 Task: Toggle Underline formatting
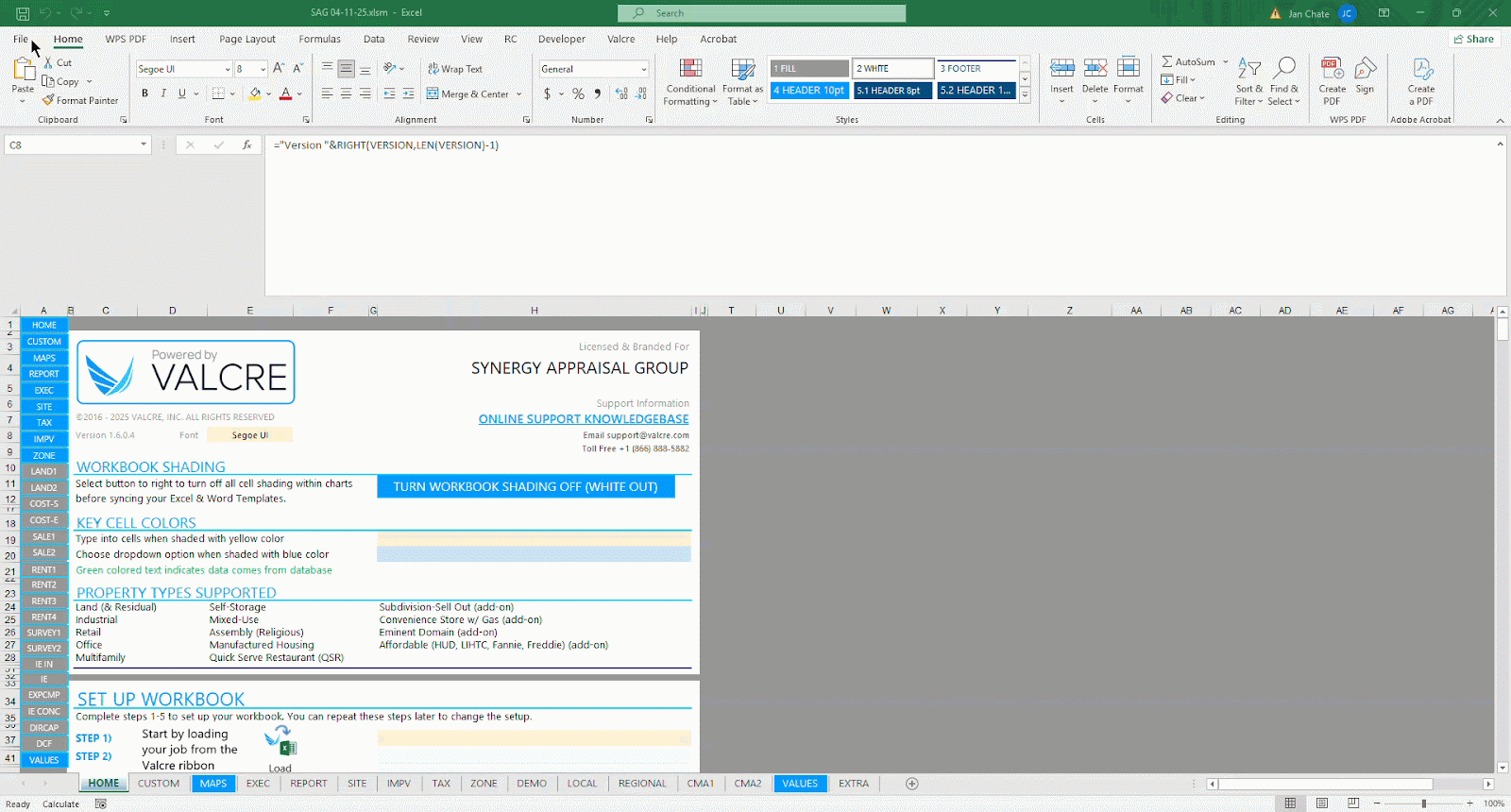pos(181,93)
